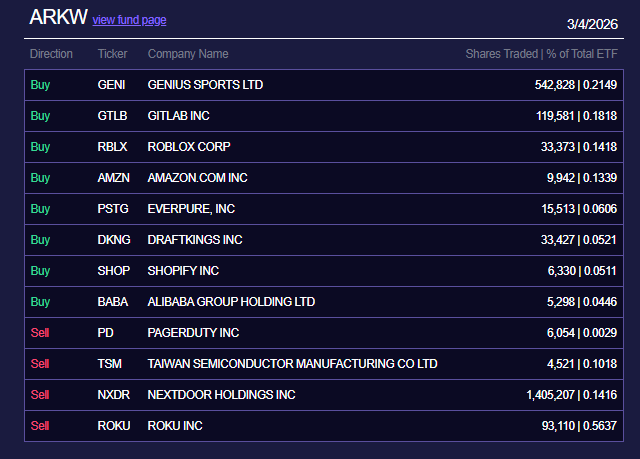Click the Company Name column header

(188, 54)
